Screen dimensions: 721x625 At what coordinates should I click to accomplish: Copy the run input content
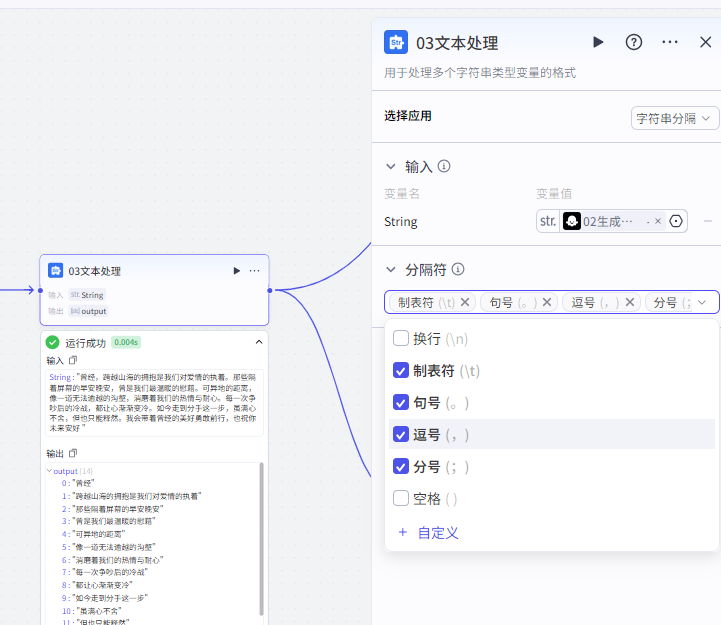(x=73, y=361)
